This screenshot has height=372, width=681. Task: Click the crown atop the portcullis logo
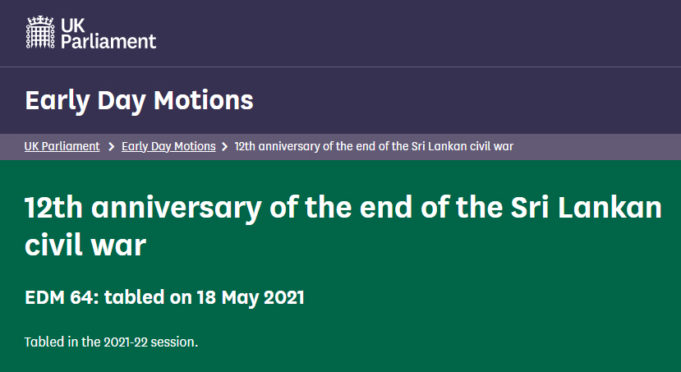tap(40, 20)
